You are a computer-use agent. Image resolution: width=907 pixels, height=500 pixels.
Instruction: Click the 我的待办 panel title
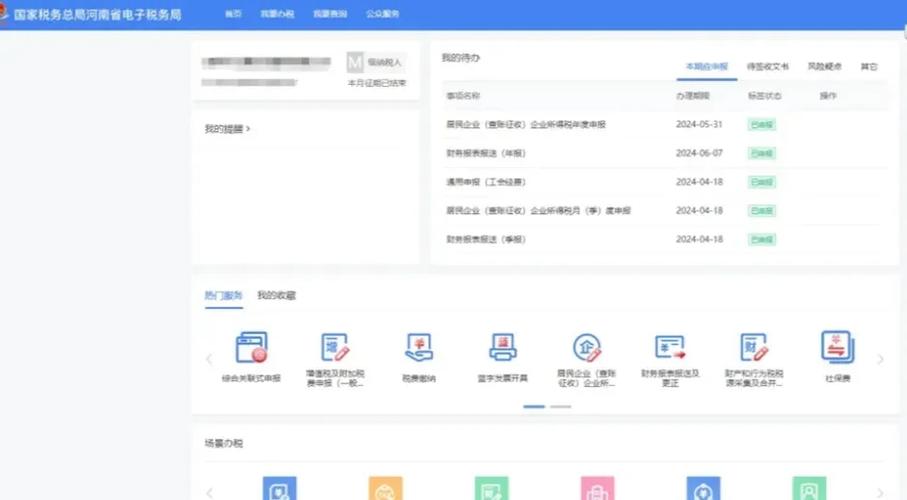[x=460, y=58]
